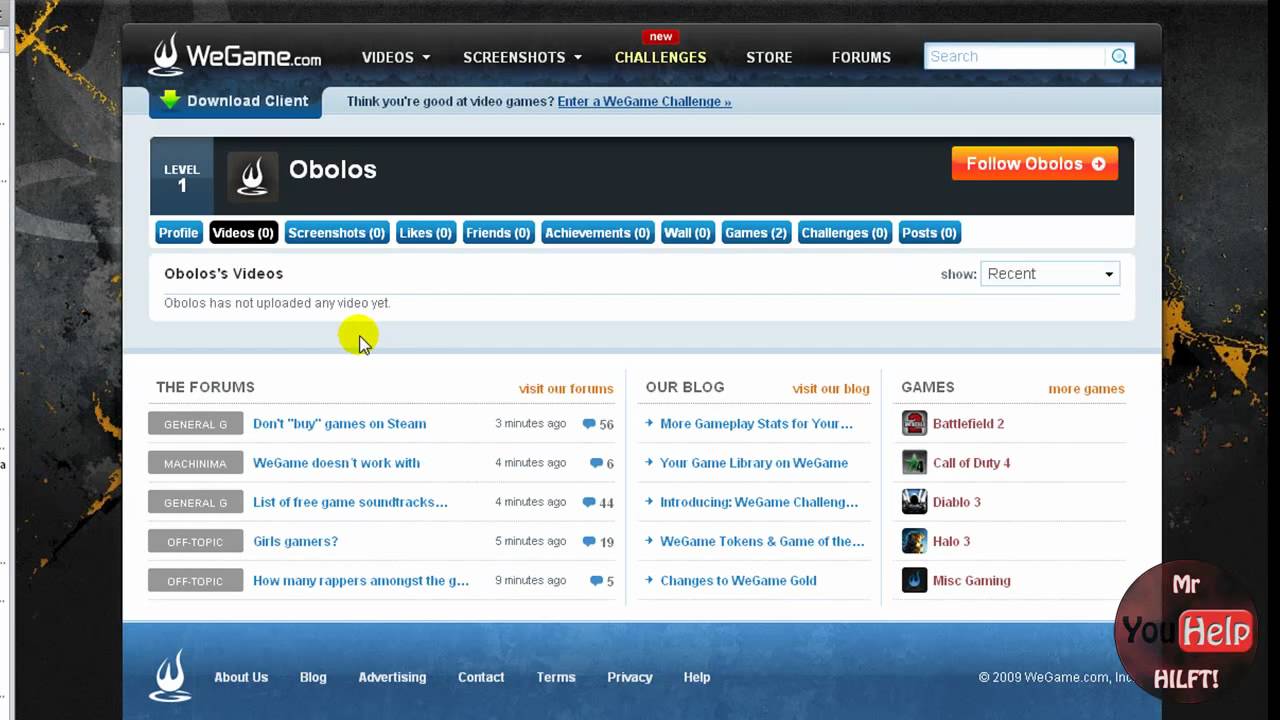
Task: Click the visit our blog link
Action: click(831, 389)
